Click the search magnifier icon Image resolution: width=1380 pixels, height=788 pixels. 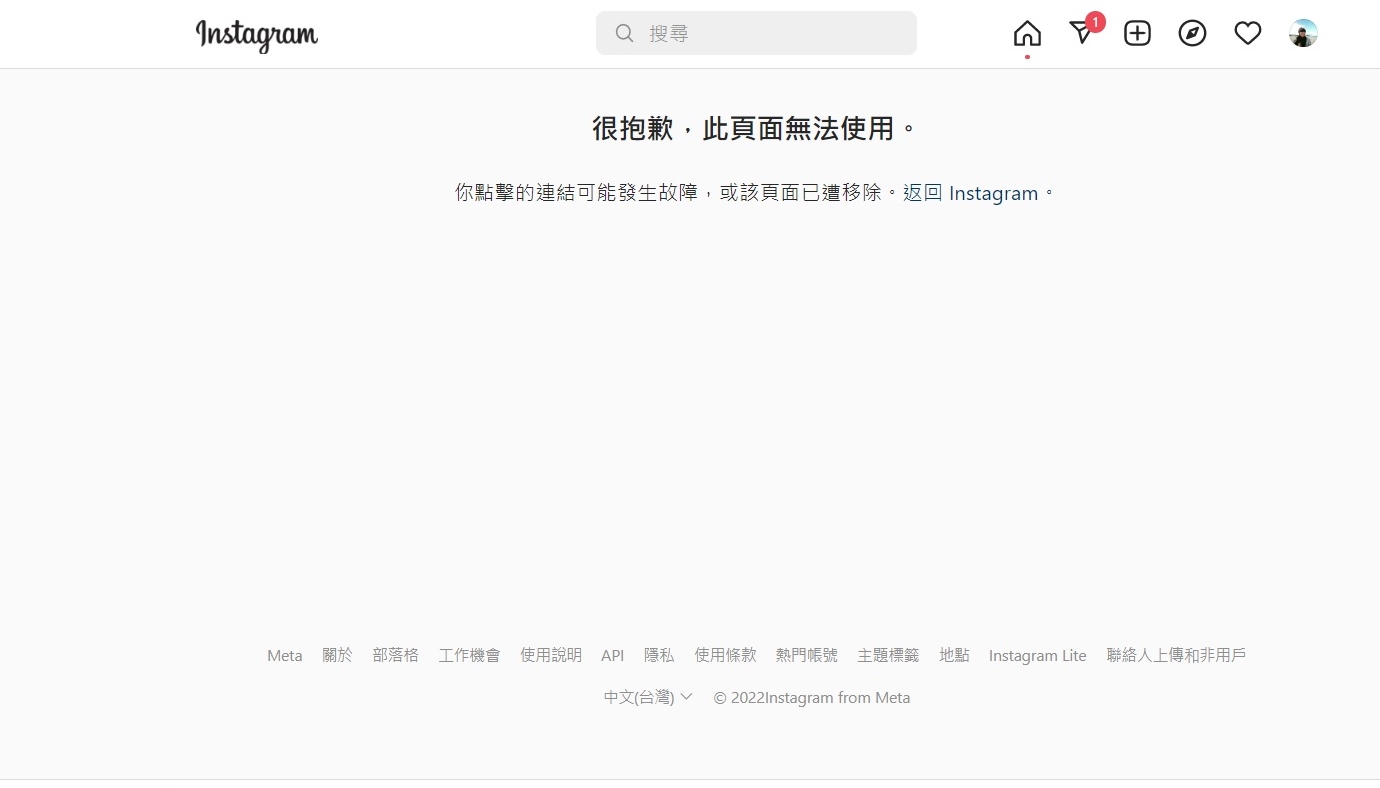(x=623, y=33)
